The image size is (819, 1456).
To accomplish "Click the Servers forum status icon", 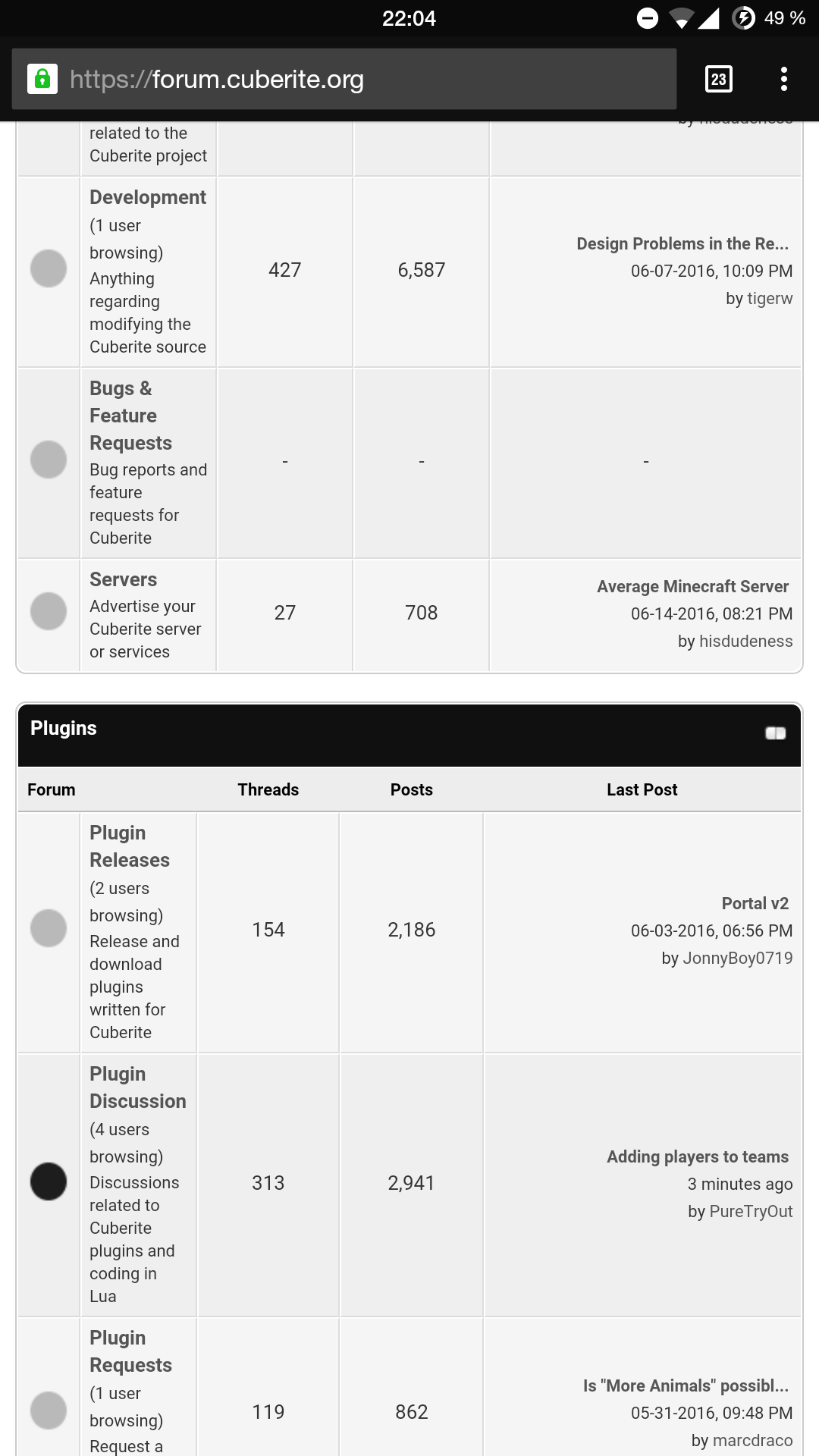I will (49, 611).
